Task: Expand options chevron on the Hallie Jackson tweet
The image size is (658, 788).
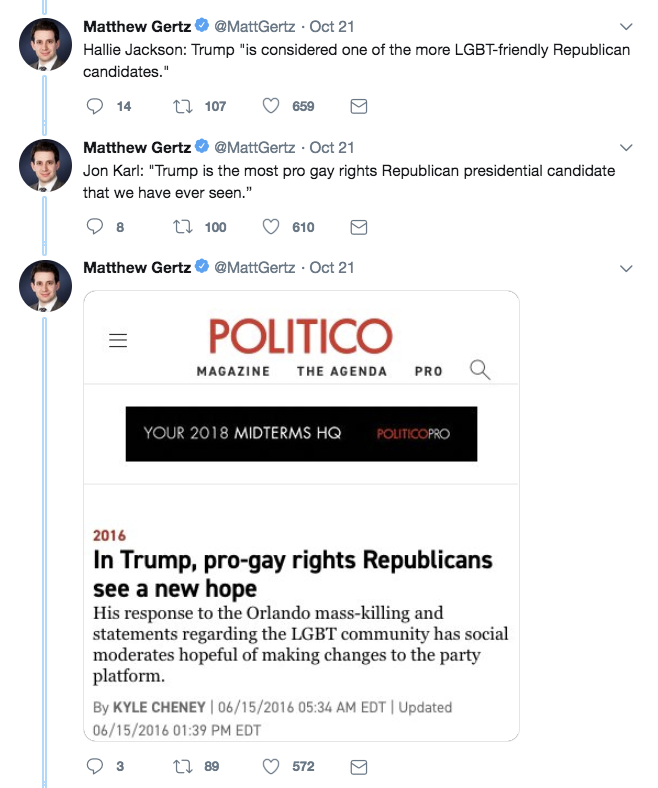Action: coord(627,26)
